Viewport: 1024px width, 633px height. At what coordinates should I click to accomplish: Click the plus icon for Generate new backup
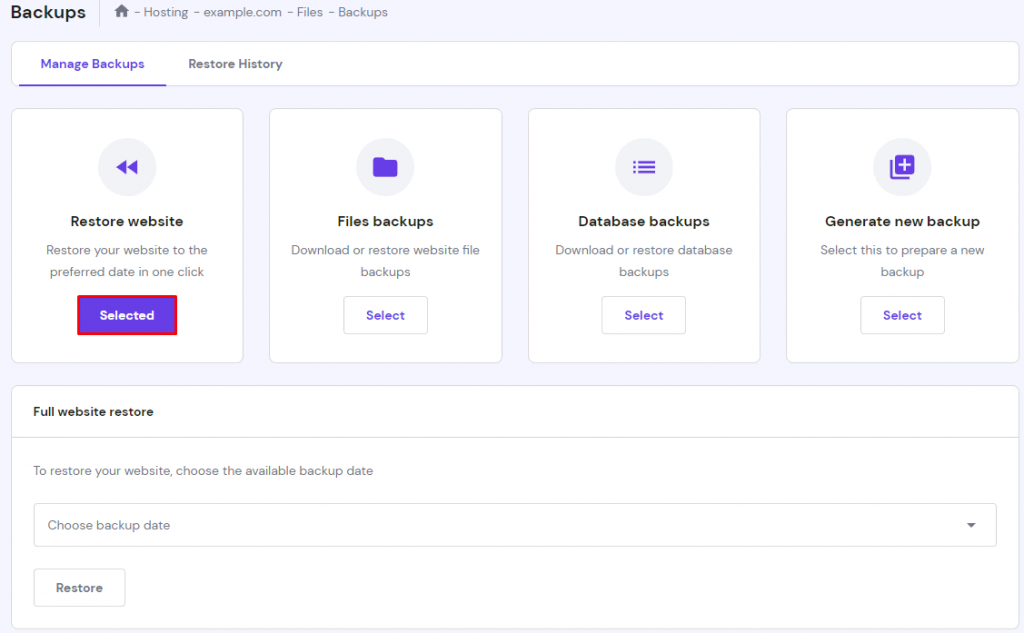pos(902,167)
